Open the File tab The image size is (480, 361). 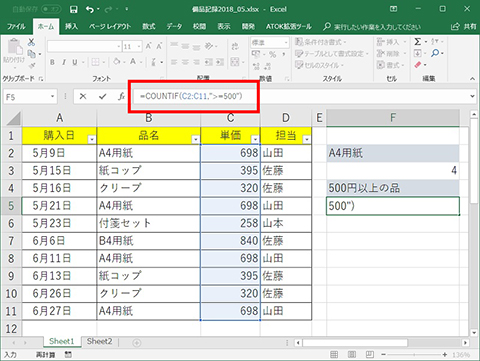point(16,27)
